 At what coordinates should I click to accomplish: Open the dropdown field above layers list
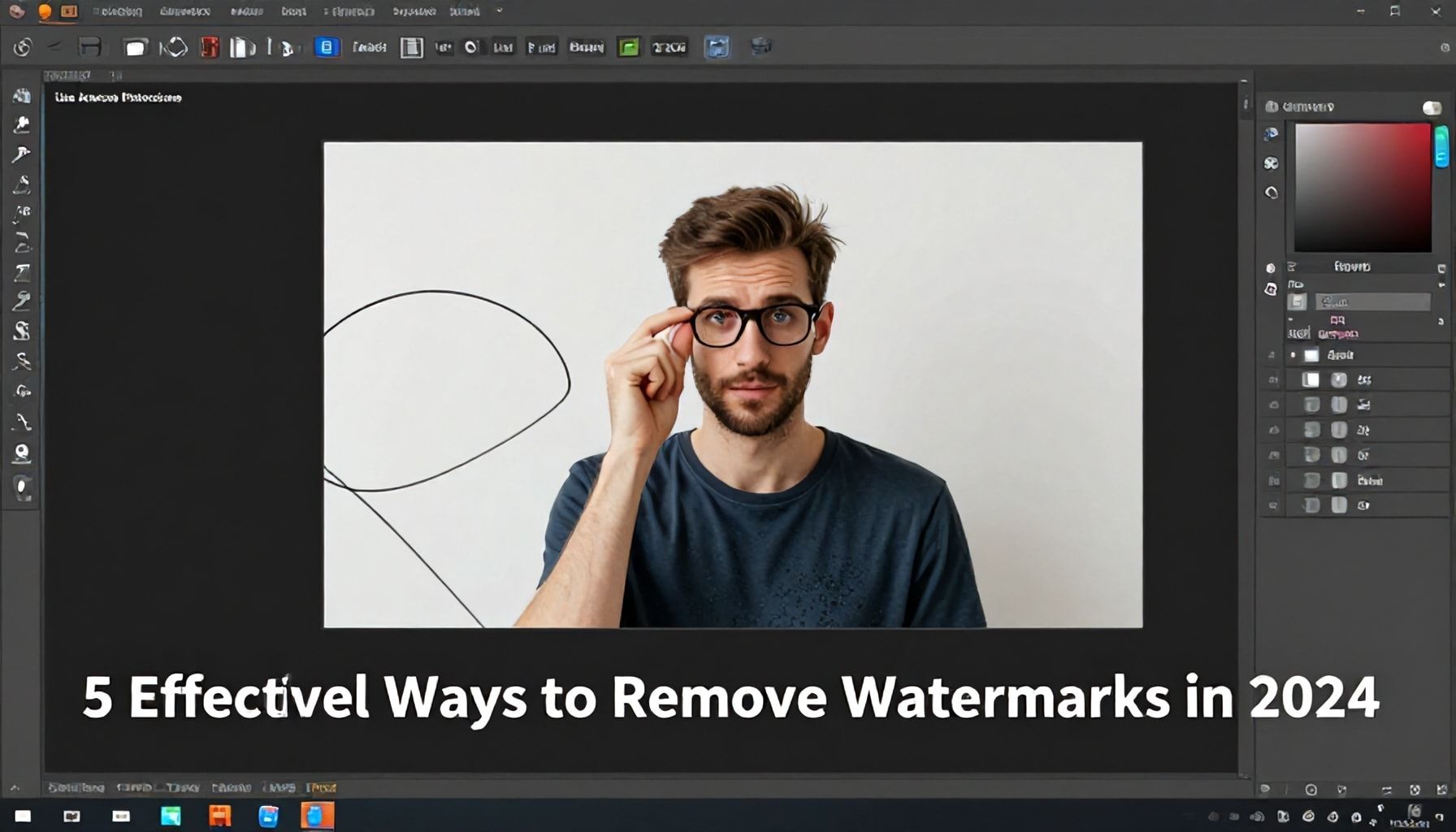(1372, 302)
